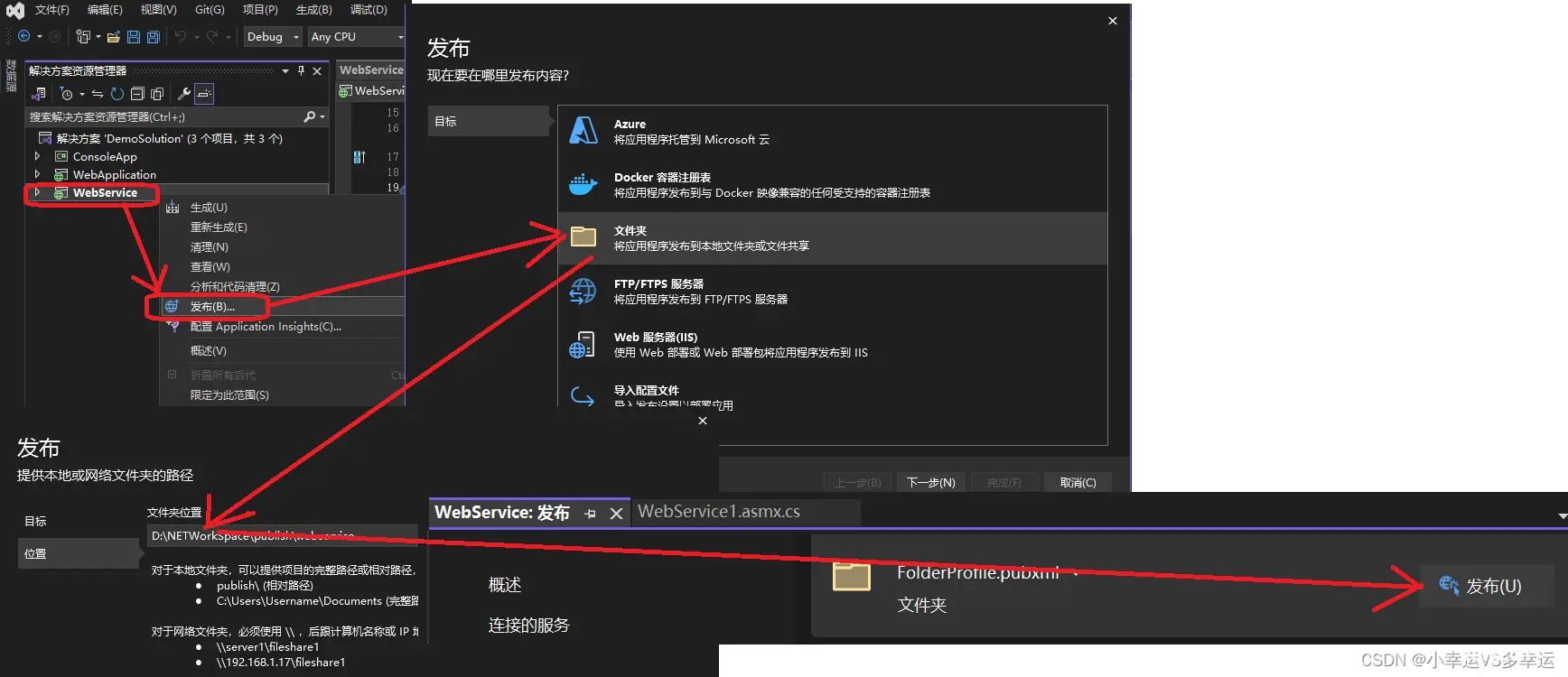1568x677 pixels.
Task: Expand the ConsoleApp project node
Action: (x=37, y=156)
